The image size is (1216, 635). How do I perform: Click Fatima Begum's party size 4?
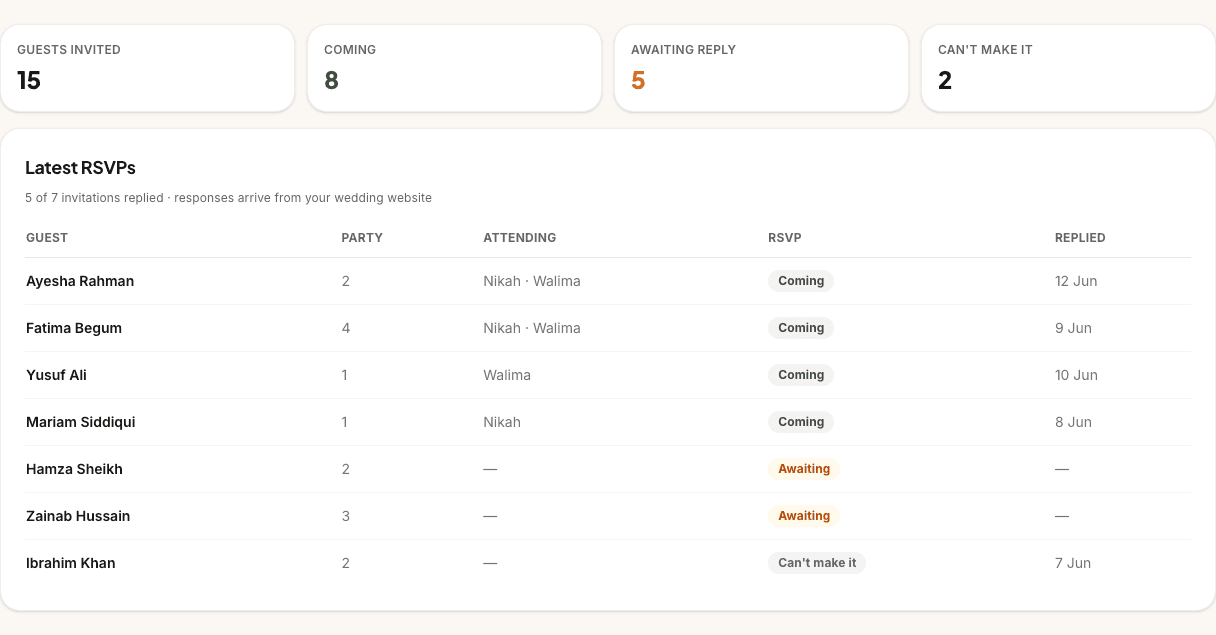click(346, 328)
